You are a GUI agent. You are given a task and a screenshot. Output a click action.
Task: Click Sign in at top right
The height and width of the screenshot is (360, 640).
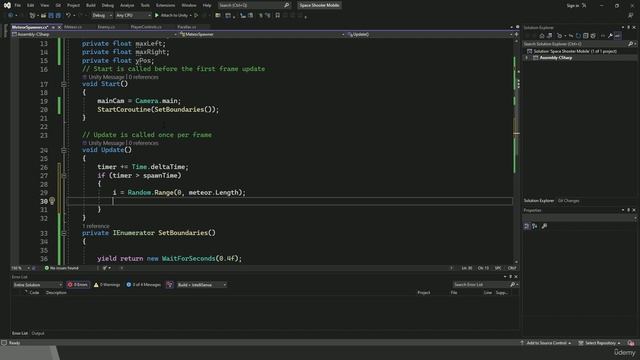tap(573, 5)
